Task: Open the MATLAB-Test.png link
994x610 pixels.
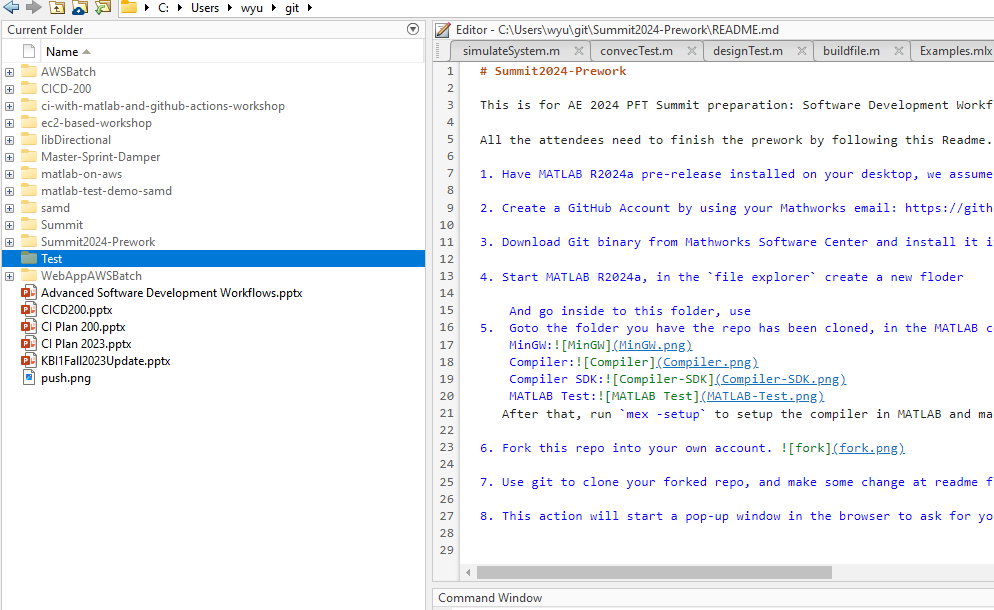Action: [762, 396]
